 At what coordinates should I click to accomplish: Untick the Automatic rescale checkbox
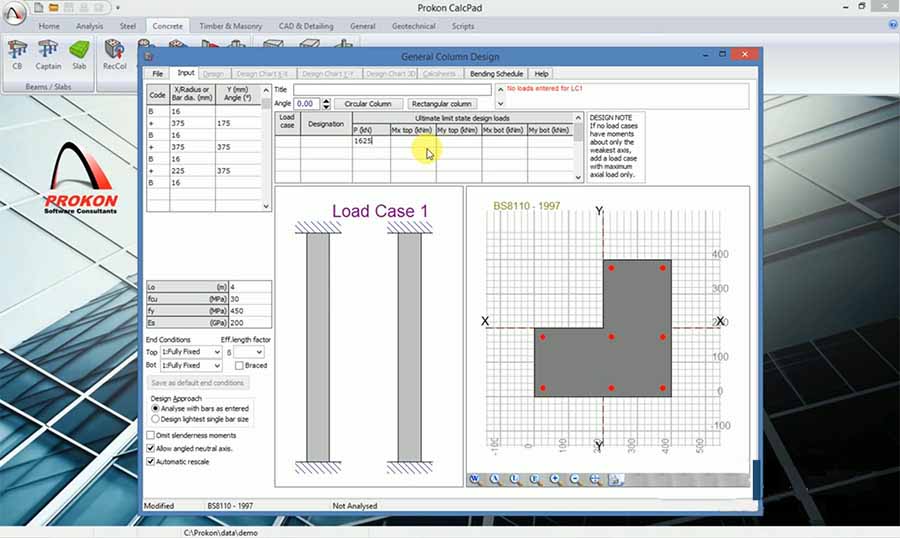[x=151, y=462]
